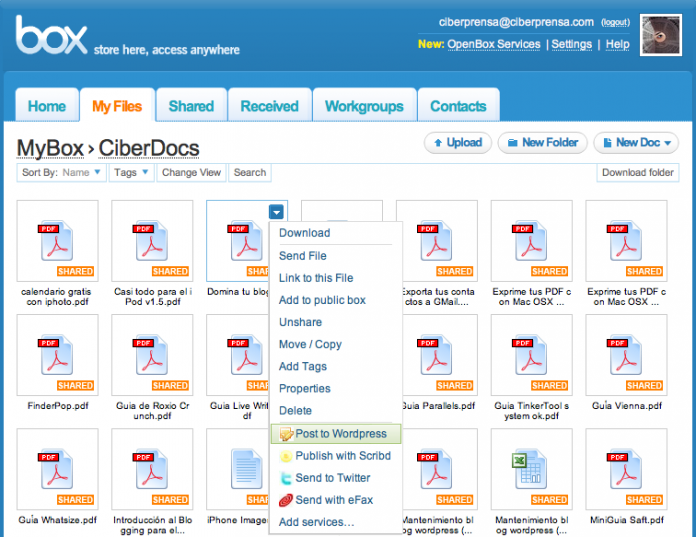Click the Box logo
696x537 pixels.
point(52,37)
